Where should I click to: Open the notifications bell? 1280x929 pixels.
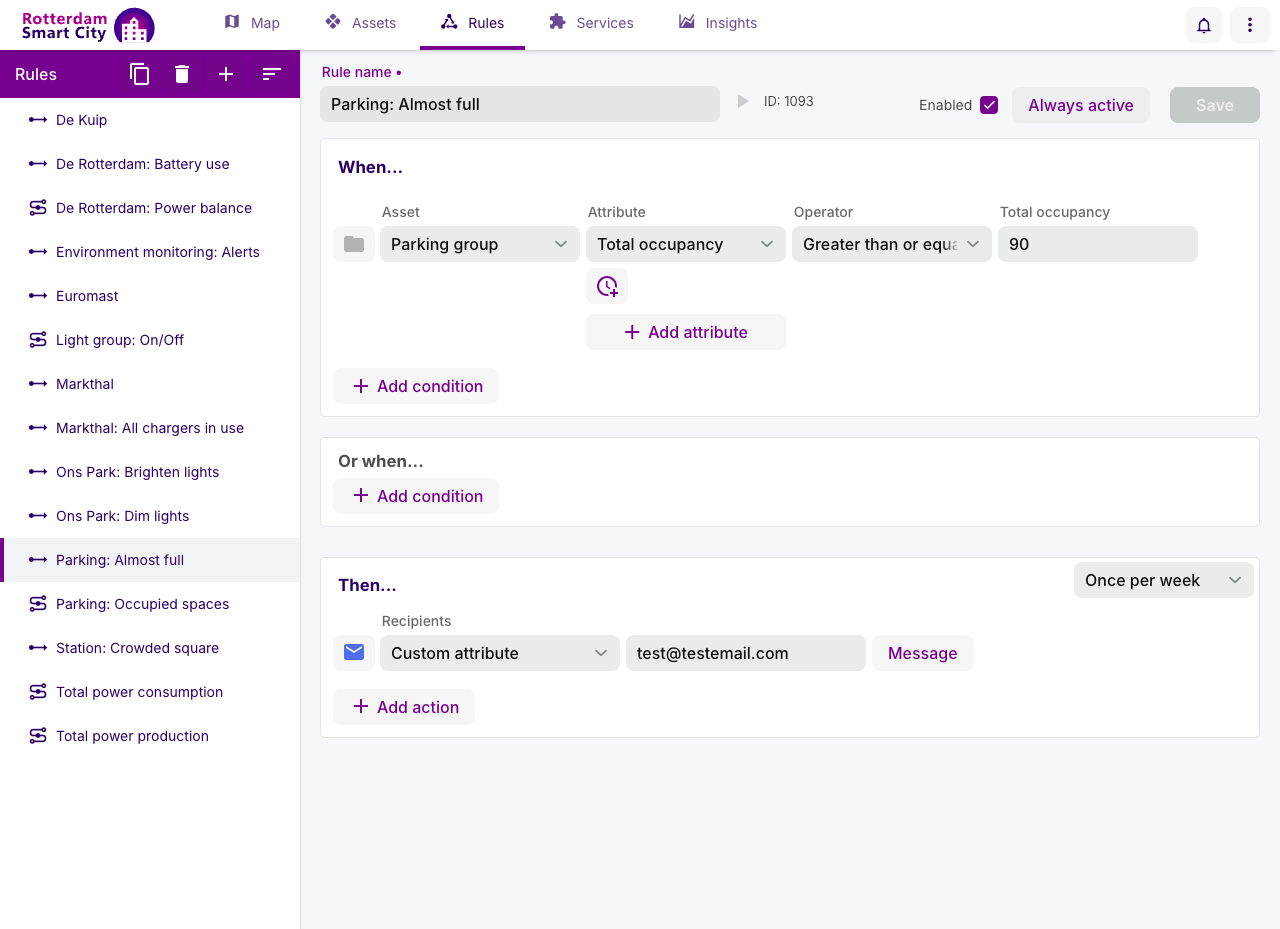point(1204,25)
